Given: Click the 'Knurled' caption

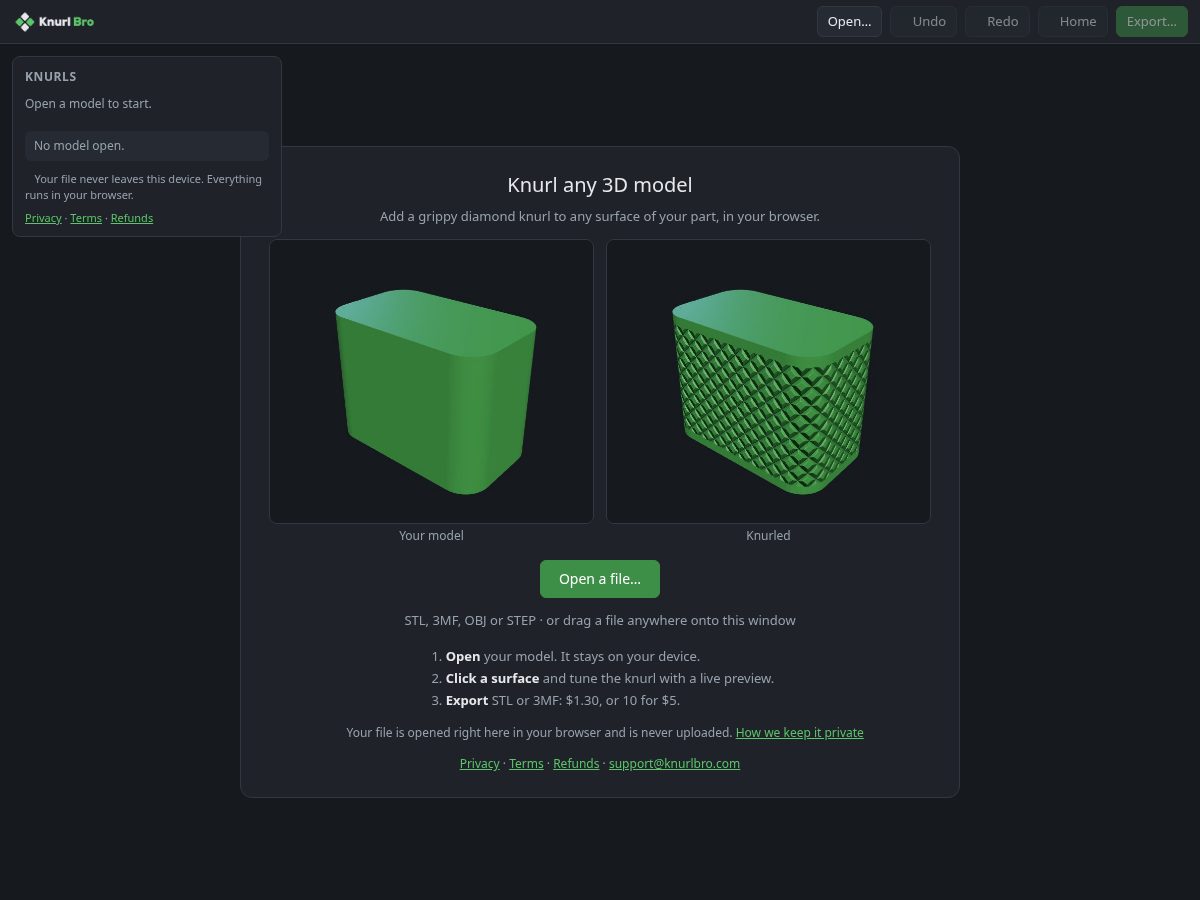Looking at the screenshot, I should (x=768, y=536).
